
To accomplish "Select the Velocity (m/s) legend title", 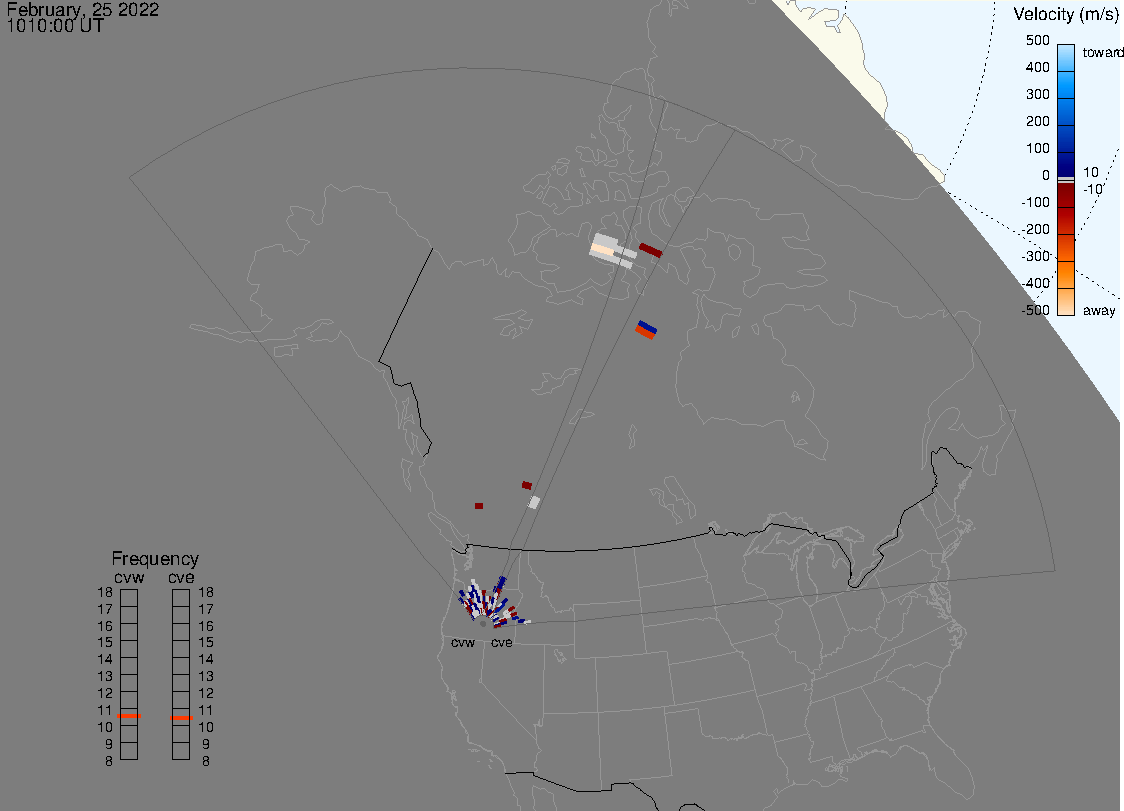I will (1066, 14).
